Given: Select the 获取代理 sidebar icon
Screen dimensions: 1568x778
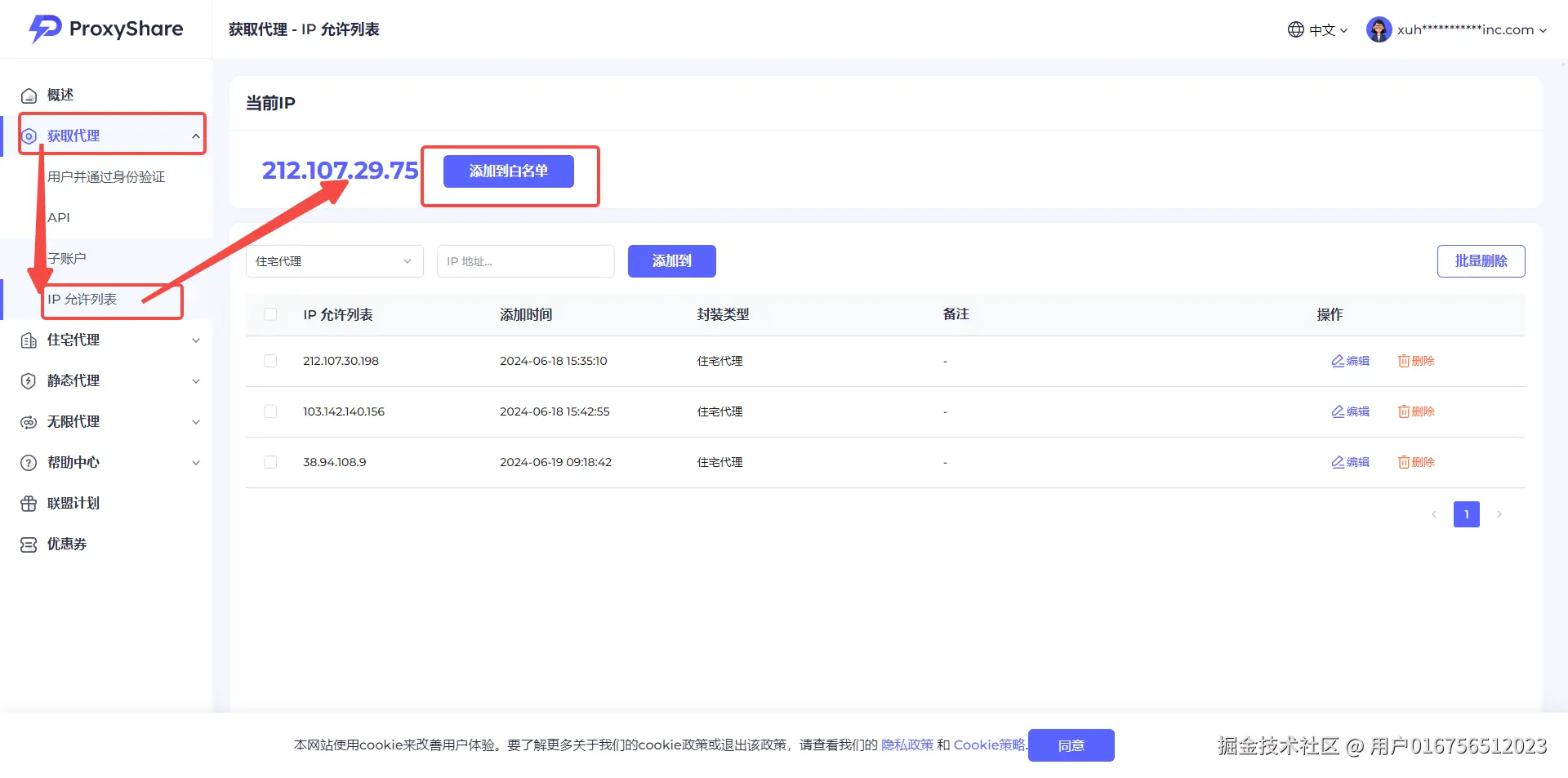Looking at the screenshot, I should tap(29, 136).
